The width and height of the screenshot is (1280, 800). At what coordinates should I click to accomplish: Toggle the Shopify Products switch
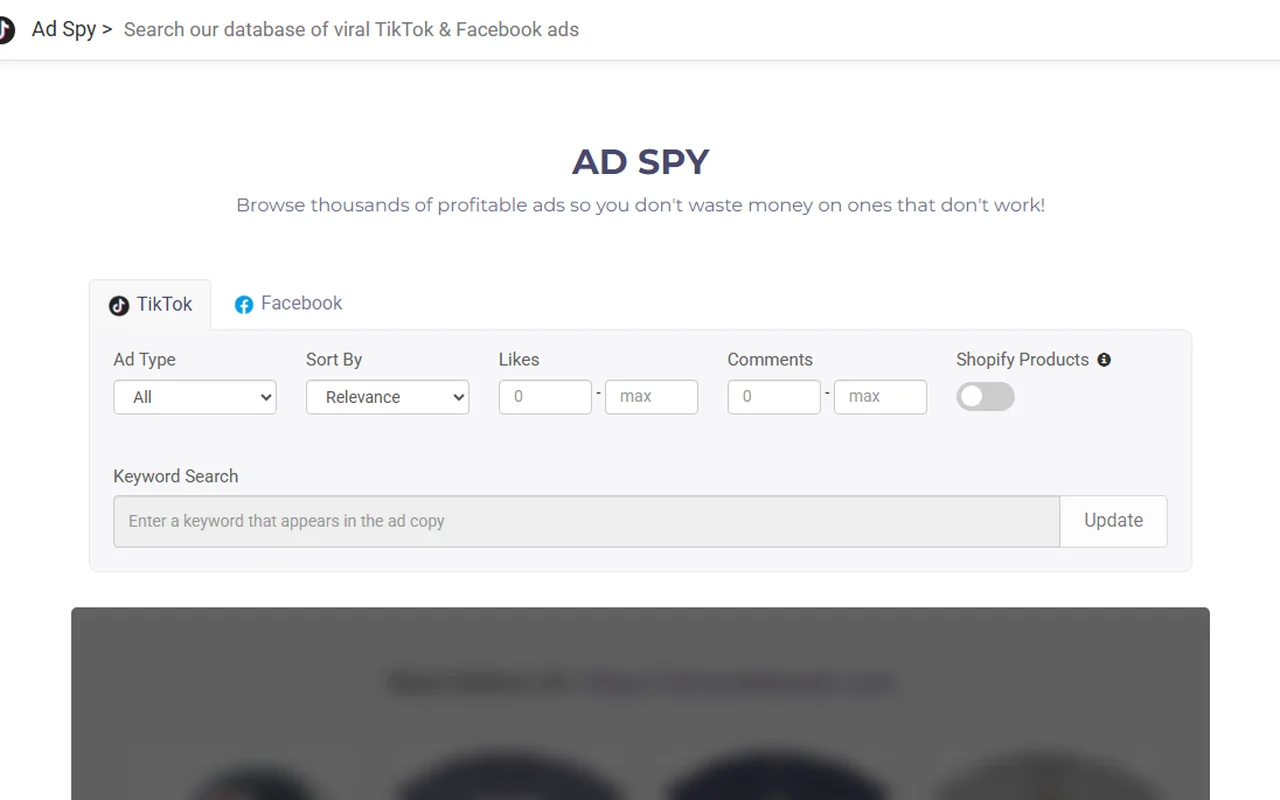[985, 397]
